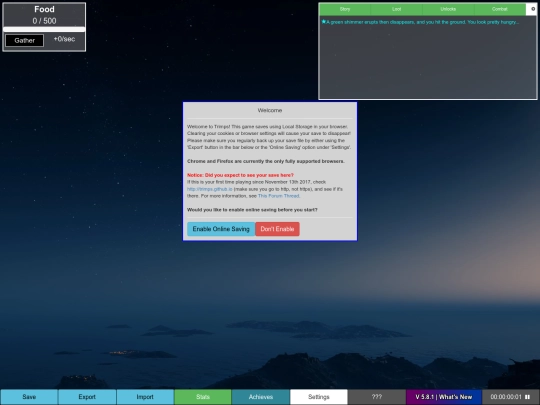540x405 pixels.
Task: Click the Welcome dialog title
Action: (x=270, y=110)
